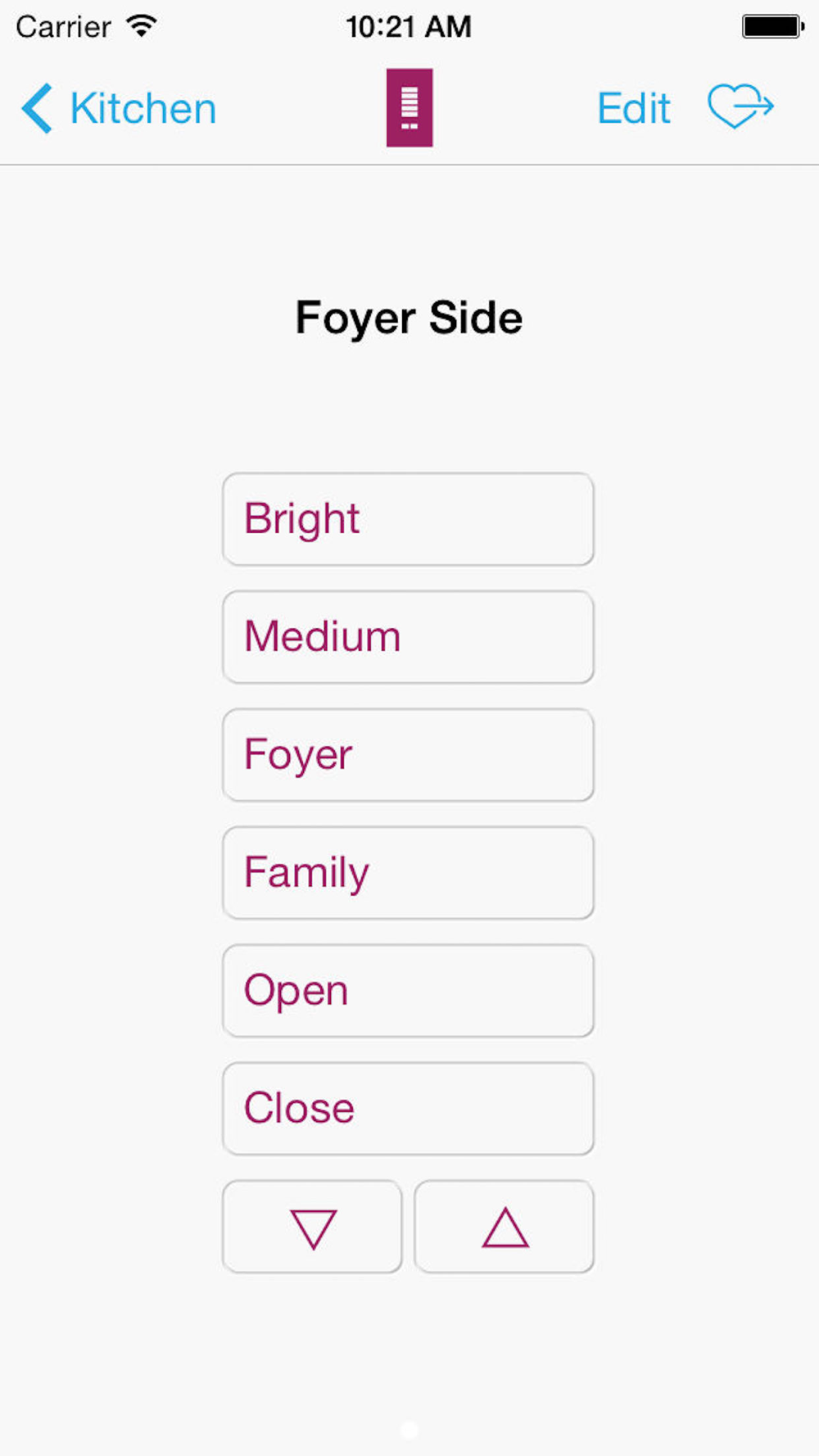Viewport: 819px width, 1456px height.
Task: Tap the battery icon in status bar
Action: (x=772, y=26)
